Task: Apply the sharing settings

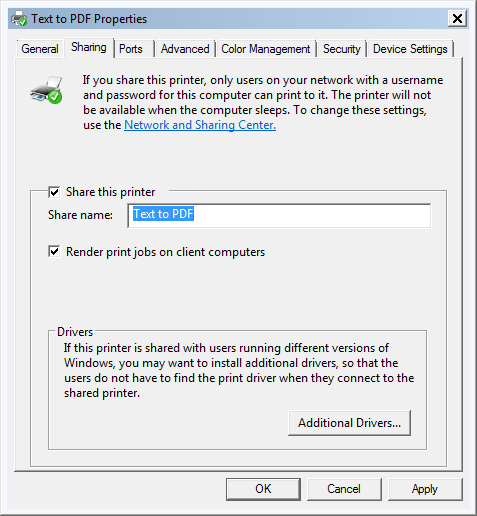Action: coord(425,489)
